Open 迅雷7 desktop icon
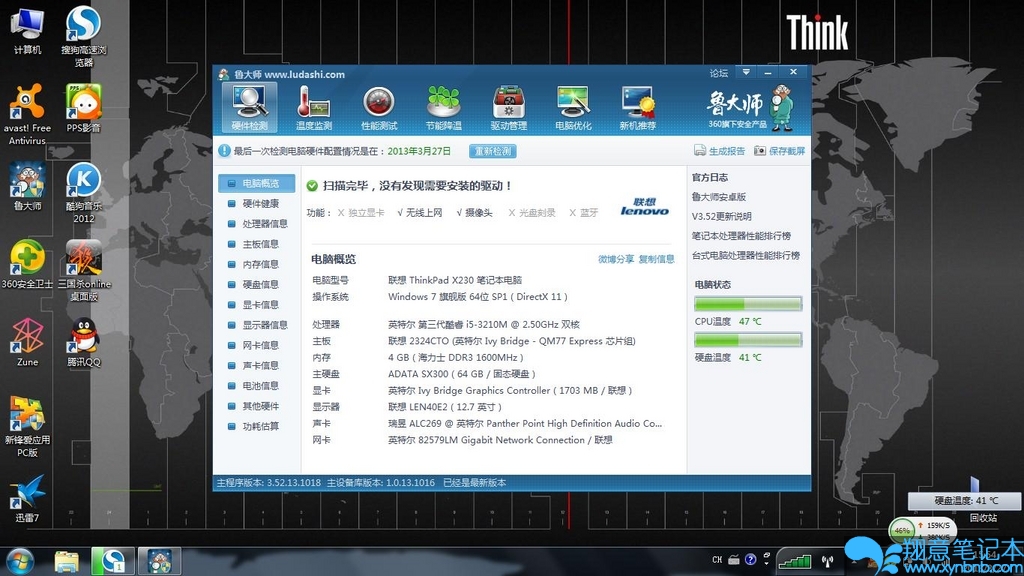This screenshot has width=1024, height=576. point(27,499)
